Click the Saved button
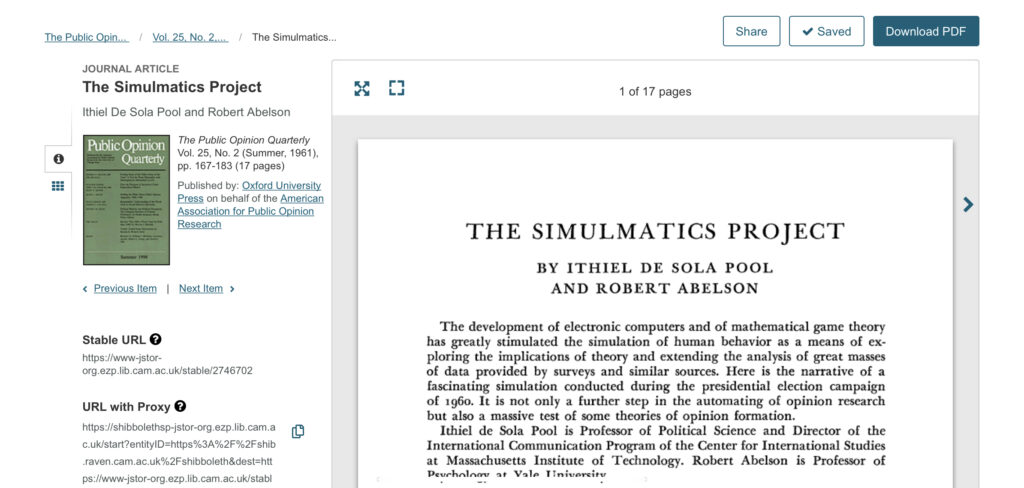This screenshot has width=1024, height=488. point(826,31)
